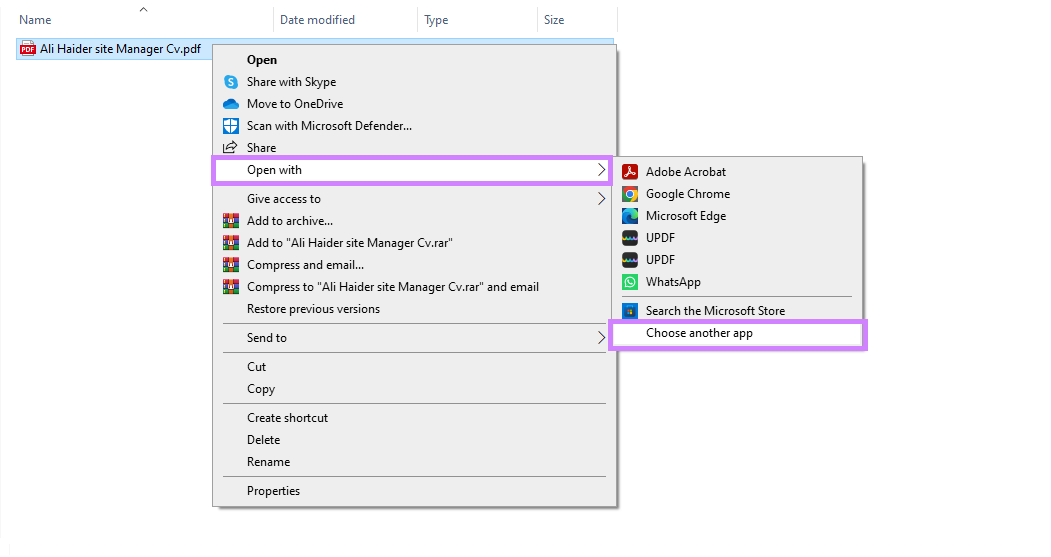The width and height of the screenshot is (1051, 557).
Task: Click the Adobe Acrobat icon in submenu
Action: tap(630, 172)
